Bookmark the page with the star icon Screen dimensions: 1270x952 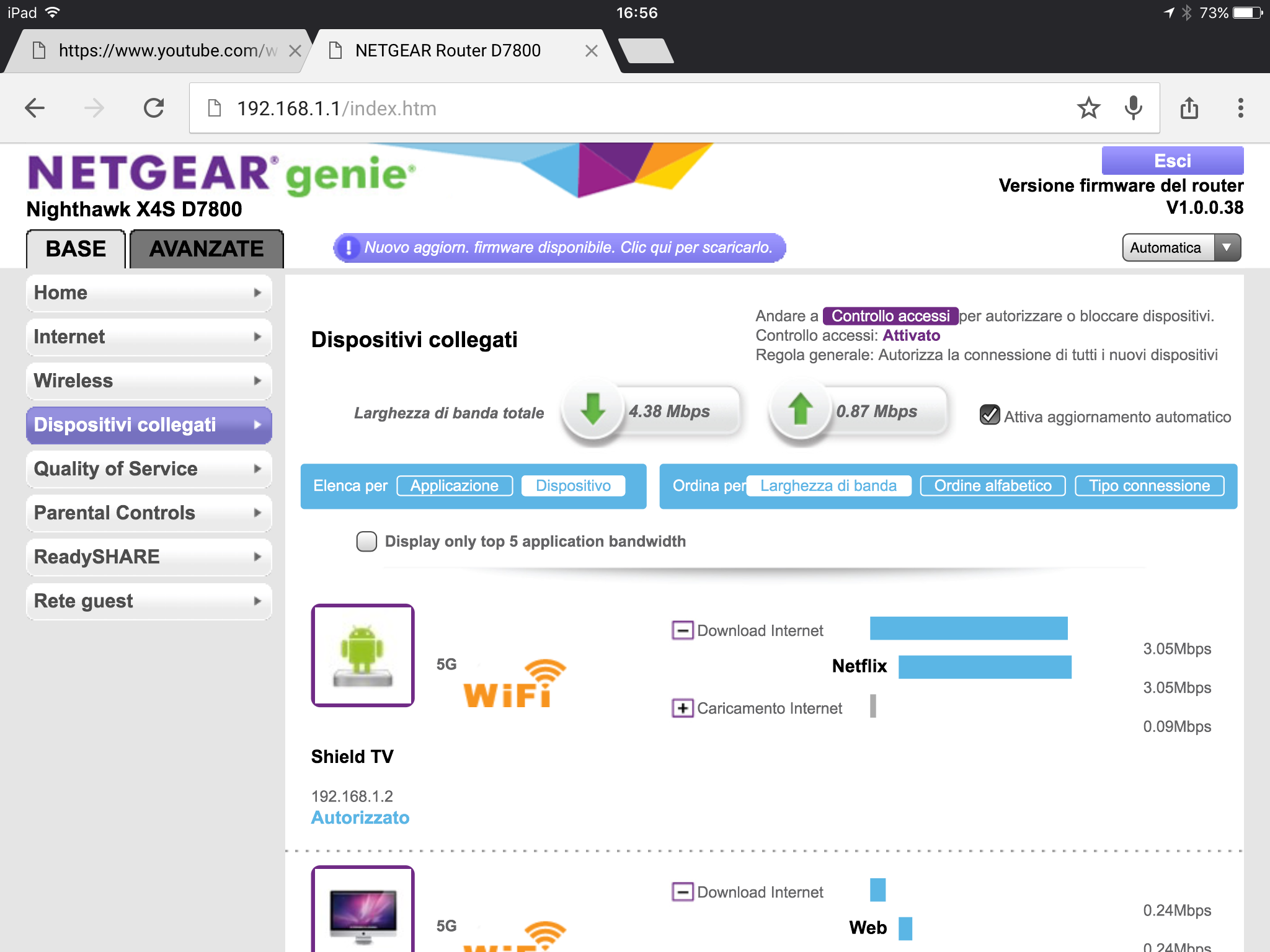point(1088,108)
